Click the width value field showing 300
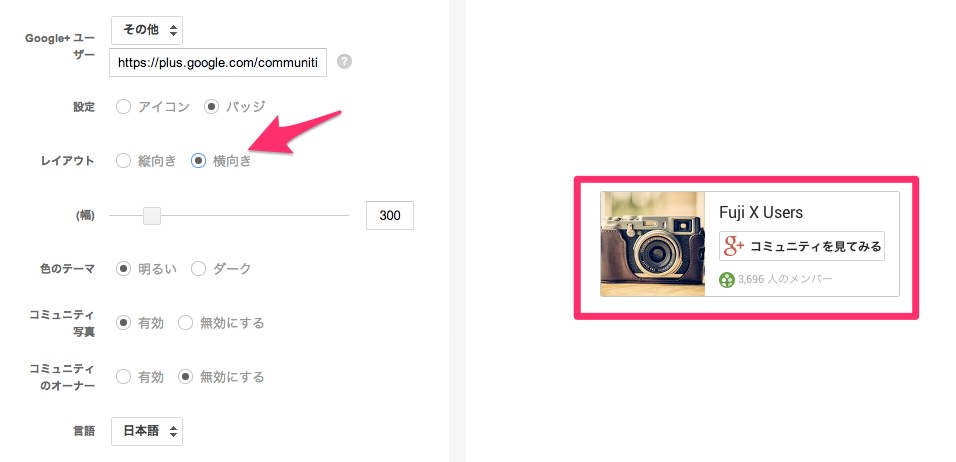Image resolution: width=956 pixels, height=462 pixels. click(x=390, y=216)
